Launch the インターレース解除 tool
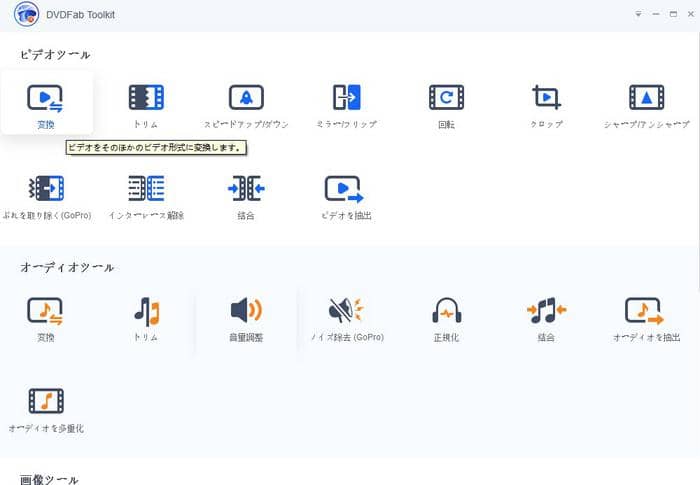This screenshot has height=485, width=700. (146, 197)
